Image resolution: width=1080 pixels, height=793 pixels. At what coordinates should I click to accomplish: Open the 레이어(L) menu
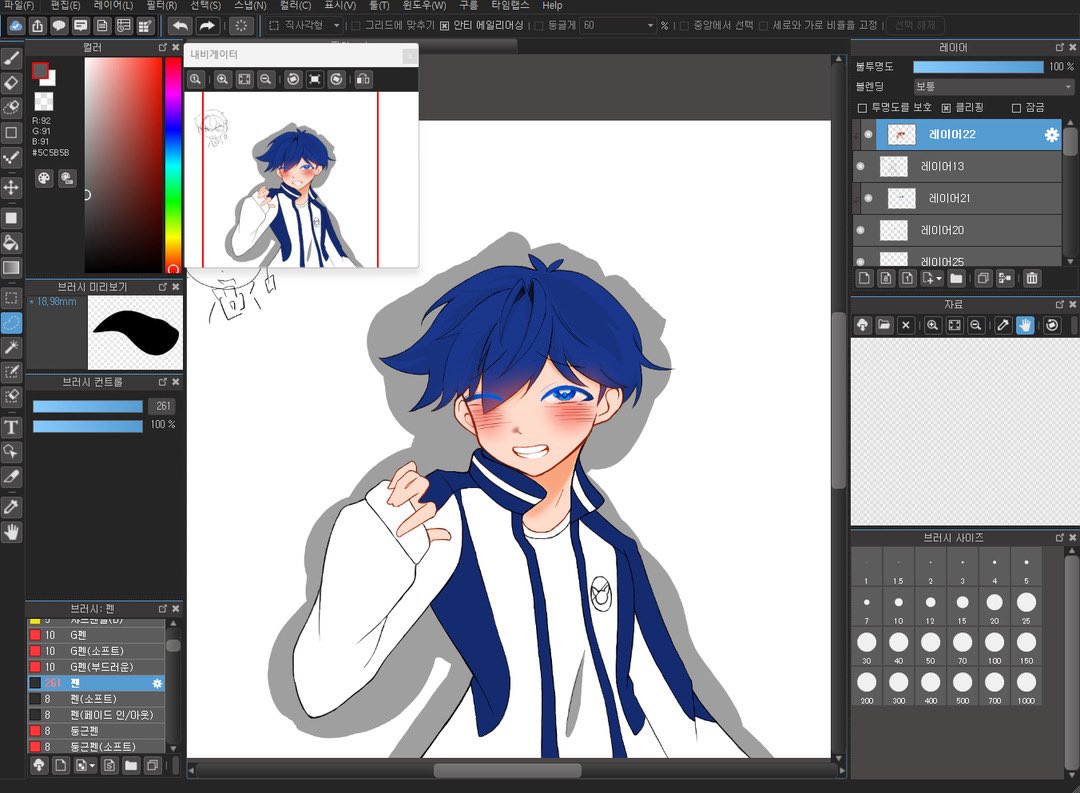click(113, 6)
